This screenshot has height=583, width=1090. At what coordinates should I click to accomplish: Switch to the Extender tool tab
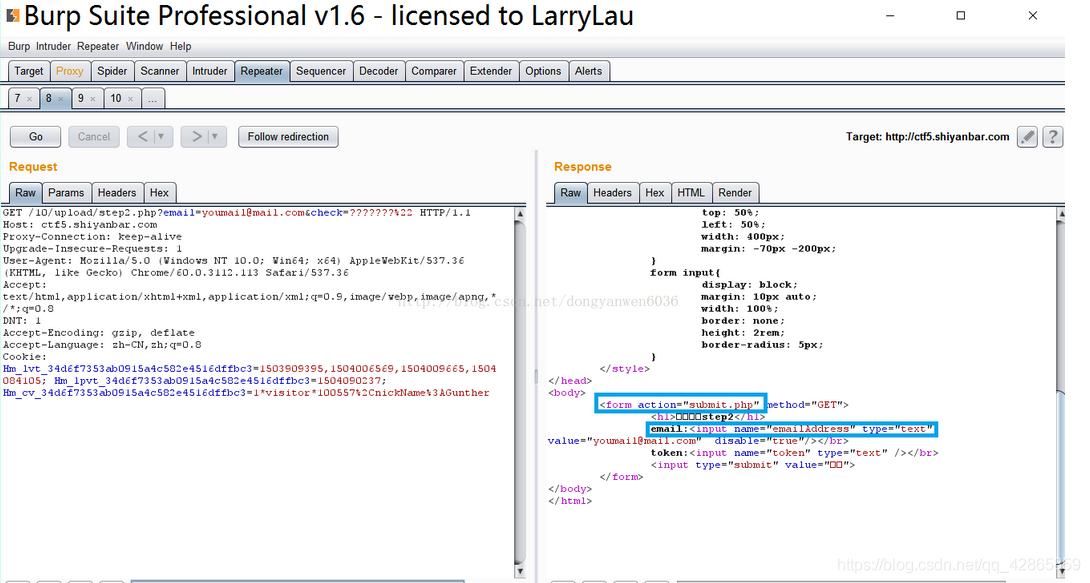(491, 71)
